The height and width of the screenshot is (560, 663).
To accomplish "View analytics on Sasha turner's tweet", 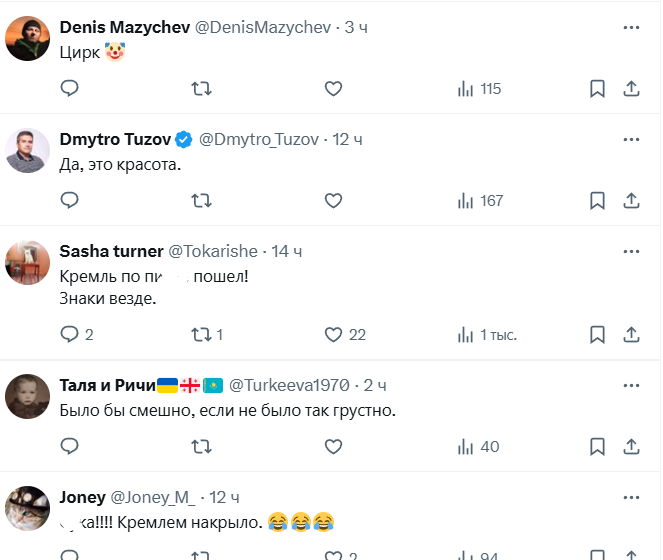I will coord(466,335).
